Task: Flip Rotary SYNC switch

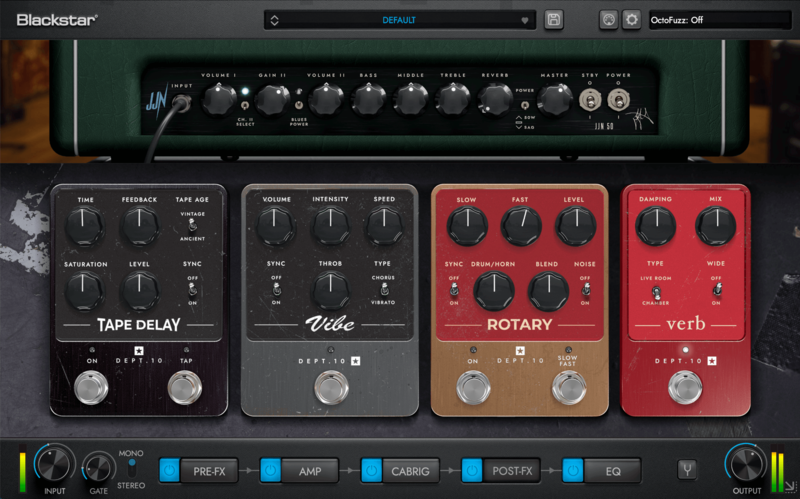Action: 454,290
